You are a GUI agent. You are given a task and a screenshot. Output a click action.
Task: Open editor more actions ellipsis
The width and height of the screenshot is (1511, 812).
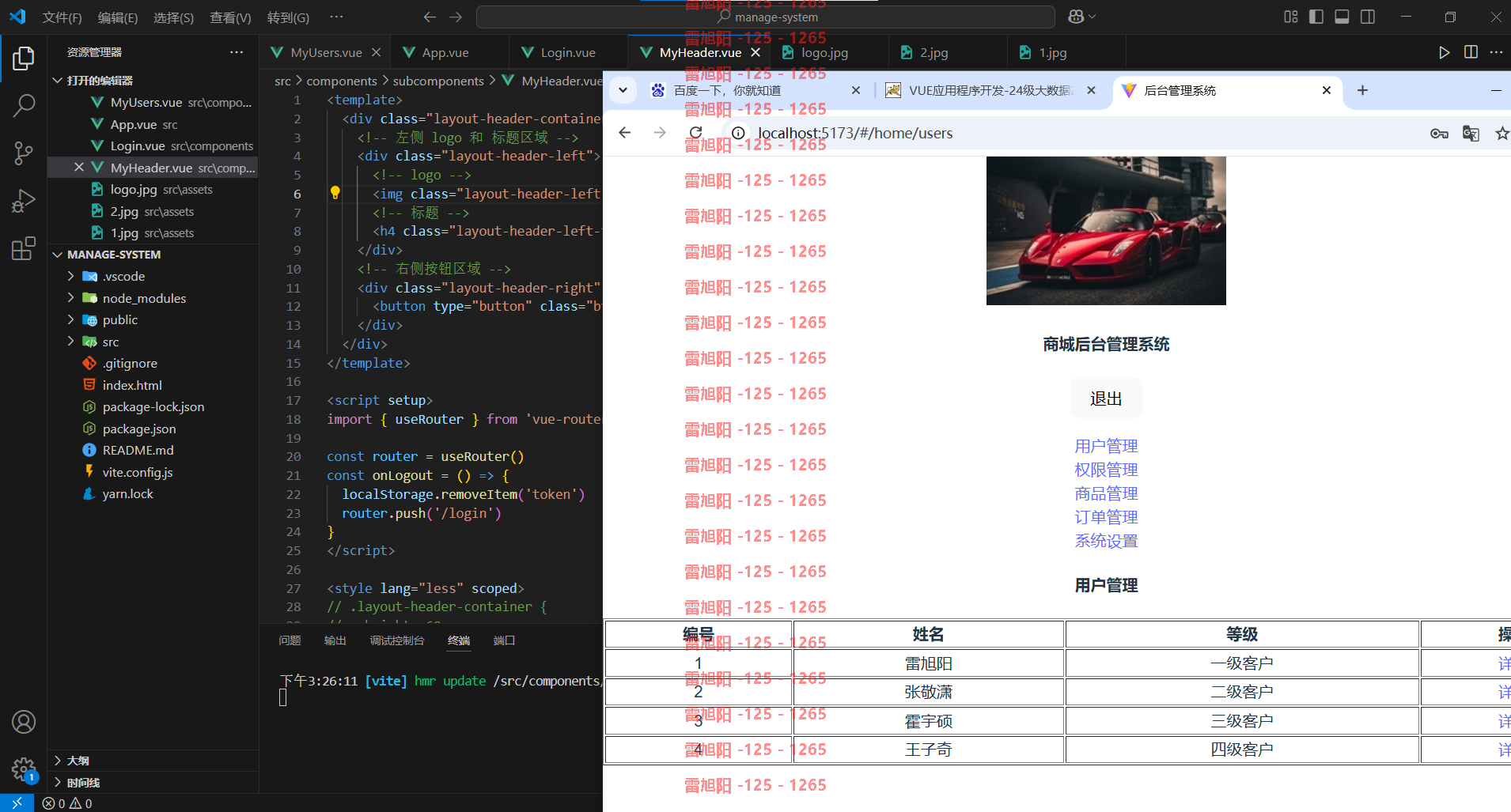tap(1496, 52)
